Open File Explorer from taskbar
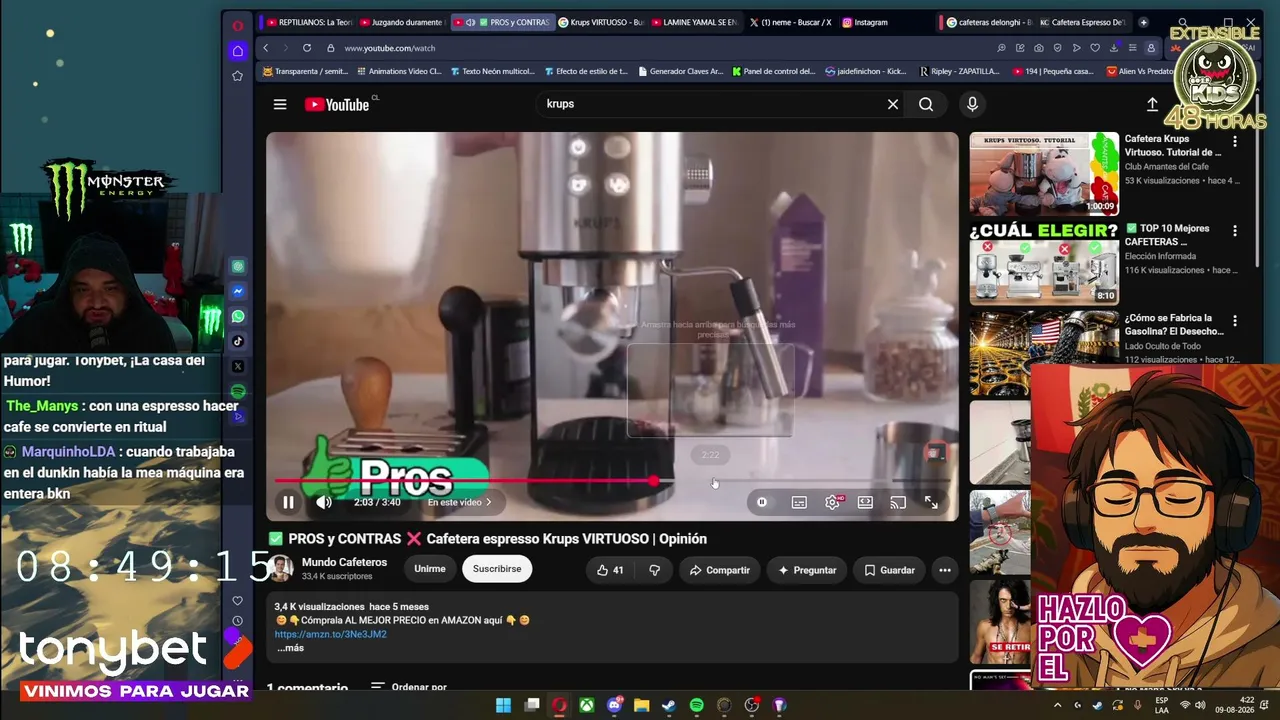This screenshot has width=1280, height=720. (641, 705)
